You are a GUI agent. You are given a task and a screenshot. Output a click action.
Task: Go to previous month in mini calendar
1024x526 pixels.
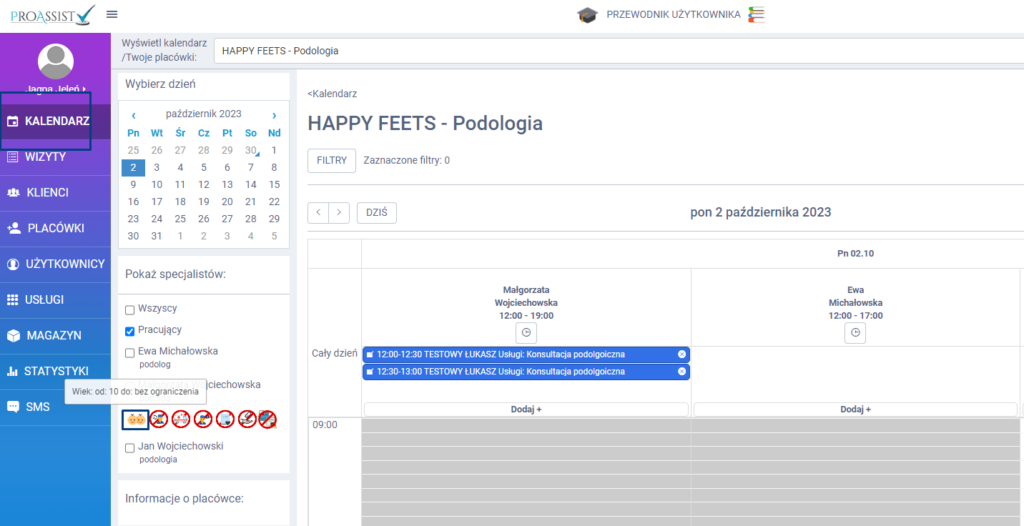pos(133,115)
